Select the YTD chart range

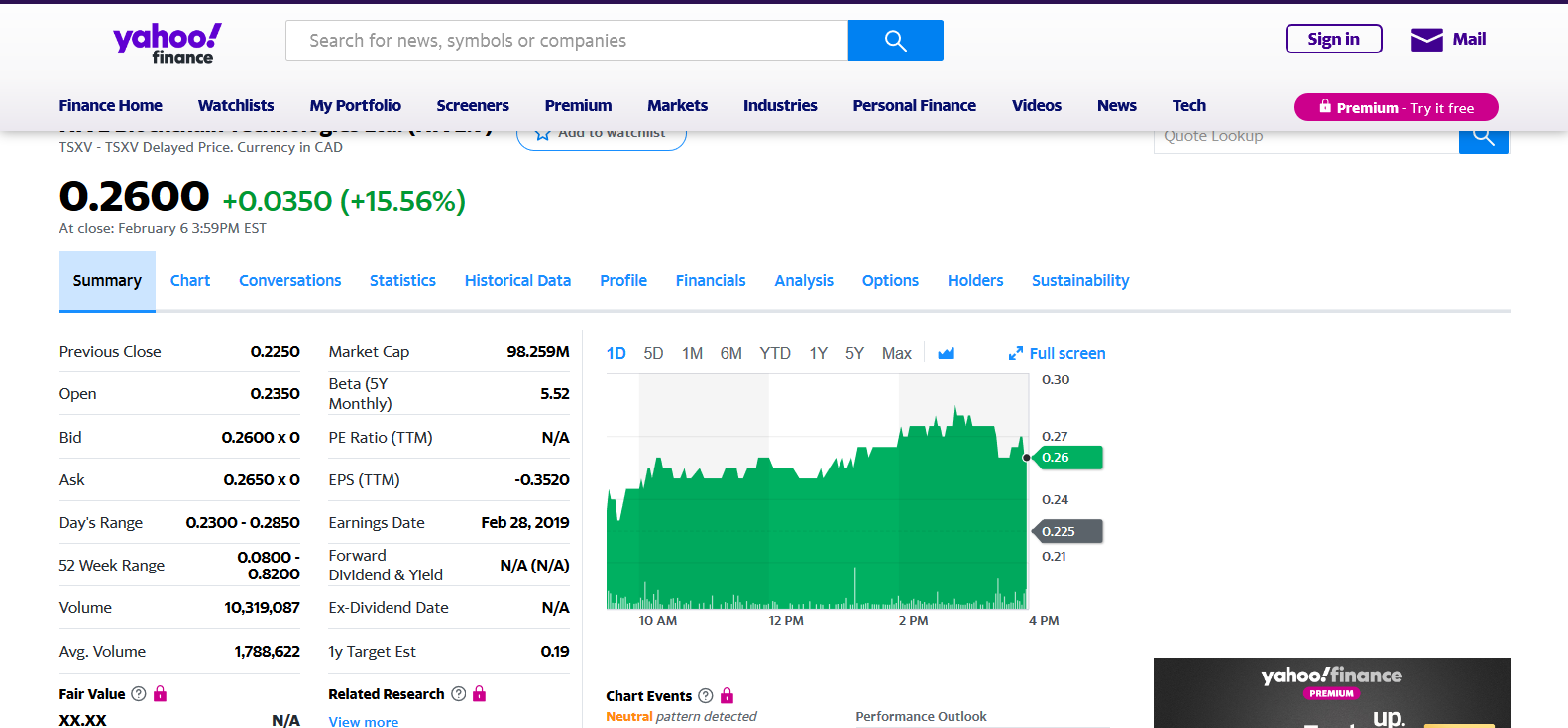point(775,354)
